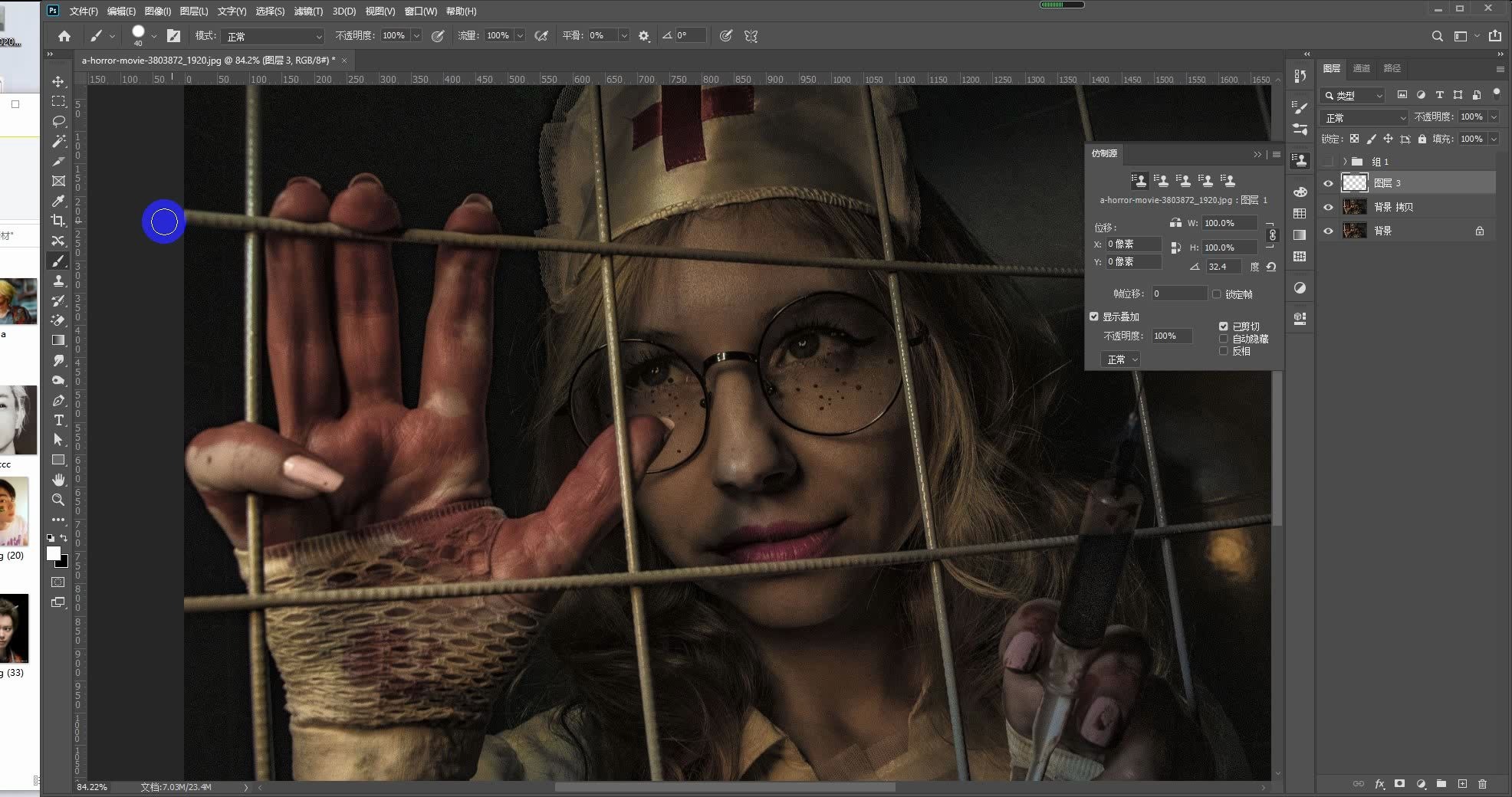Open the brush 模式 dropdown in options bar
The height and width of the screenshot is (797, 1512).
(x=273, y=36)
